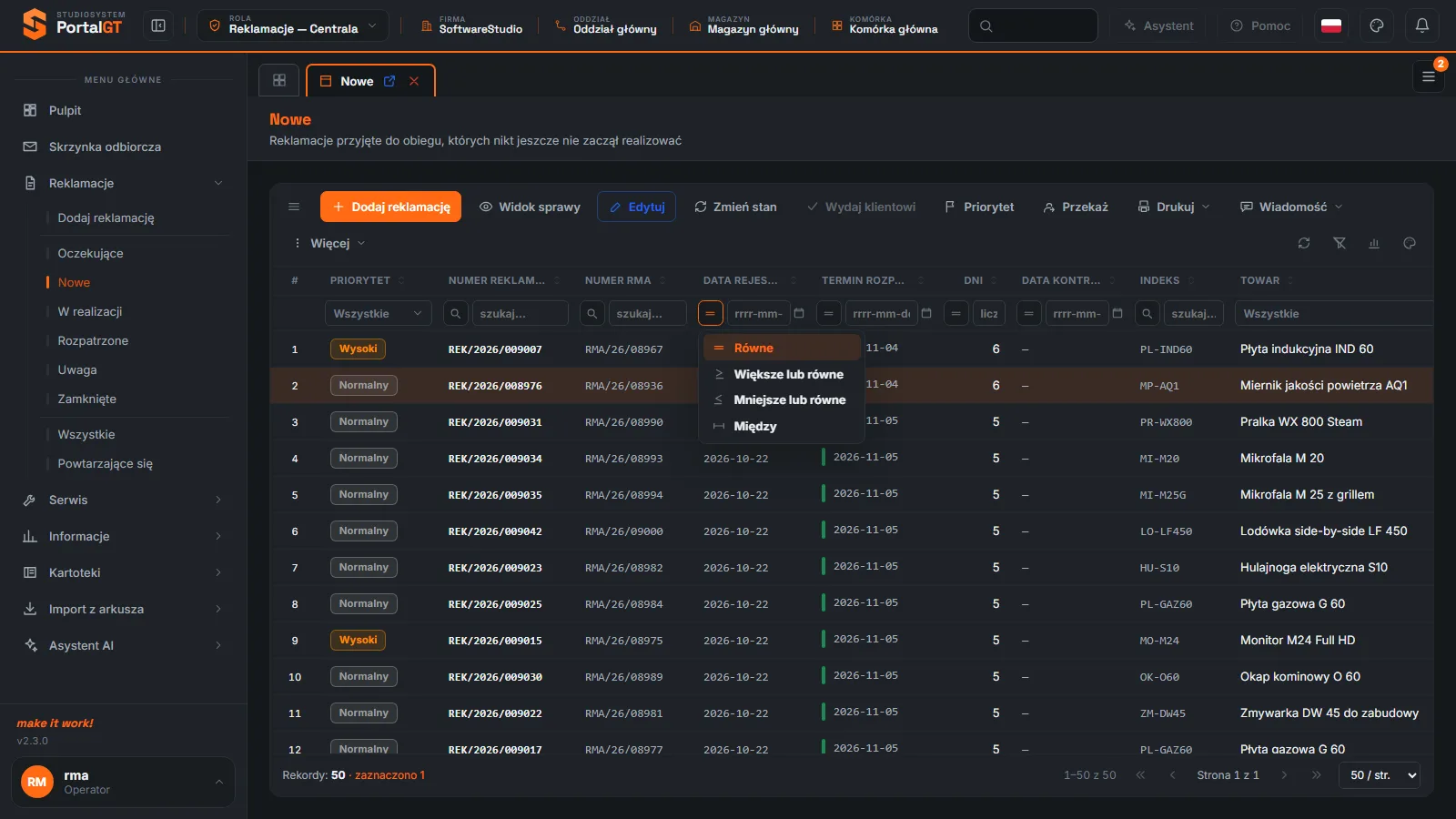Open Skrzynka odbiorcza in sidebar
Image resolution: width=1456 pixels, height=819 pixels.
(123, 147)
